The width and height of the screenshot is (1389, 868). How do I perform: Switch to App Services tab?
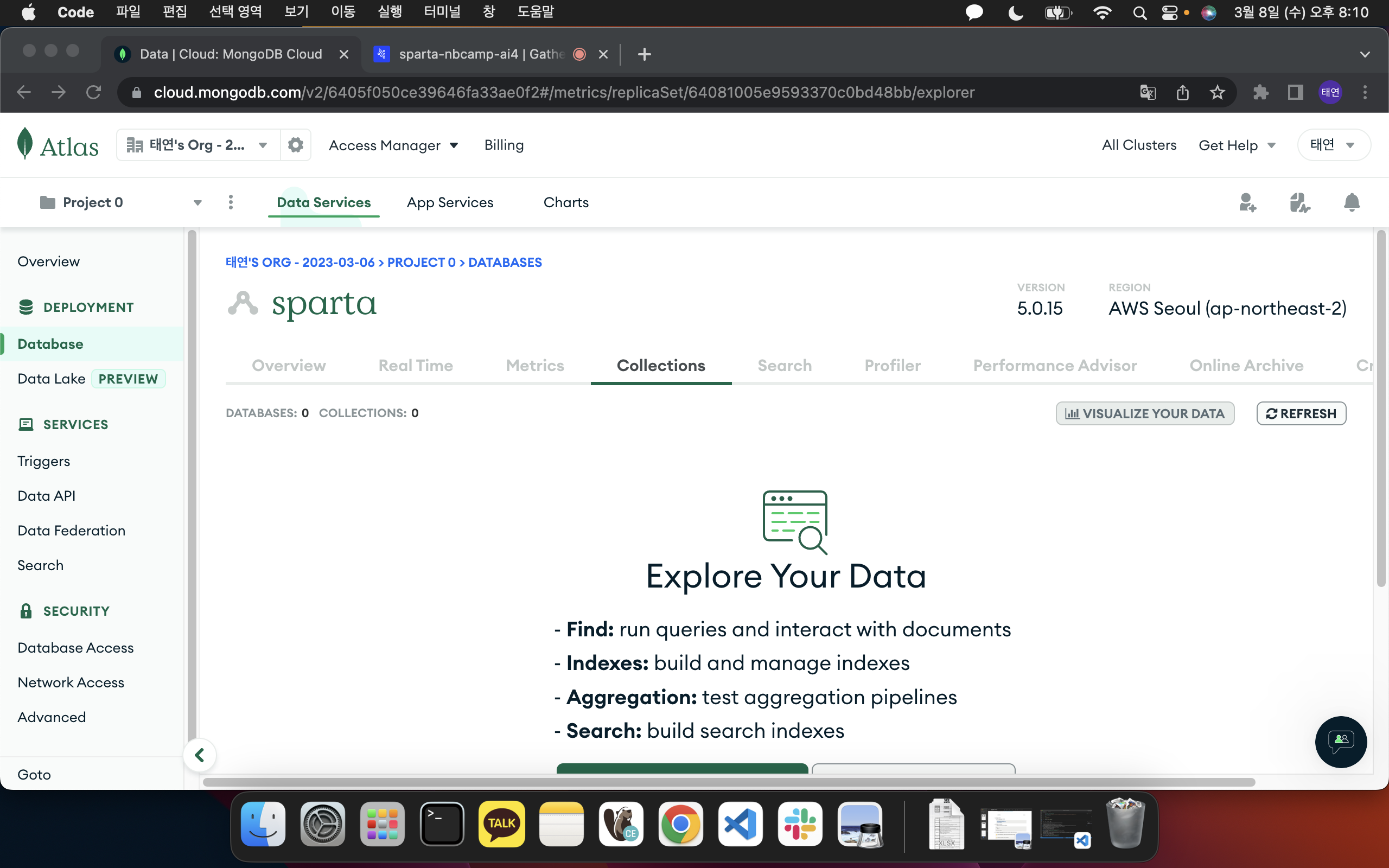(450, 202)
